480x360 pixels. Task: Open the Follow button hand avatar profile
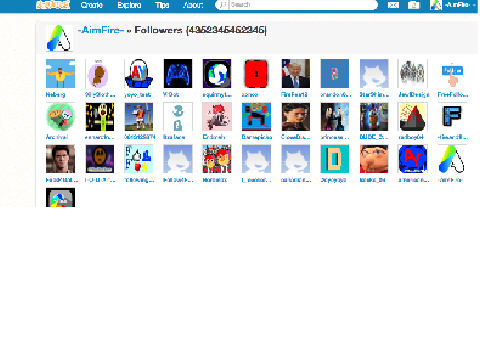(452, 73)
